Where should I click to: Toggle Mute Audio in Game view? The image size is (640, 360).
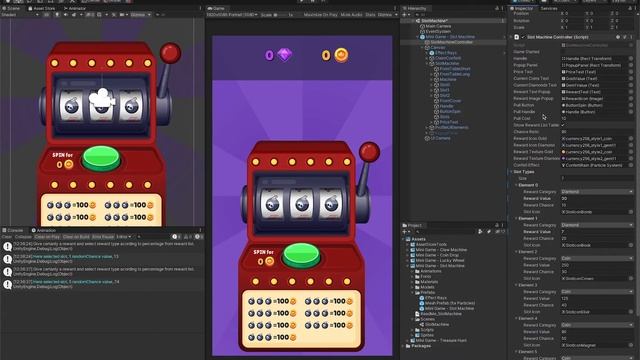(x=351, y=15)
